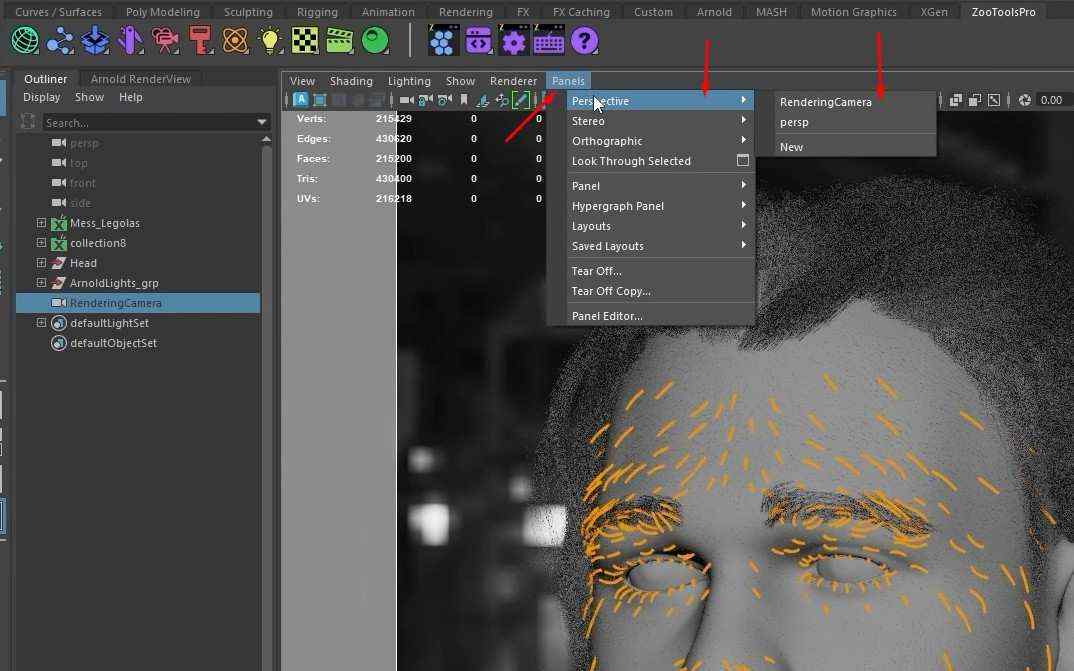Open Look Through Selected option box
The image size is (1074, 671).
[742, 160]
